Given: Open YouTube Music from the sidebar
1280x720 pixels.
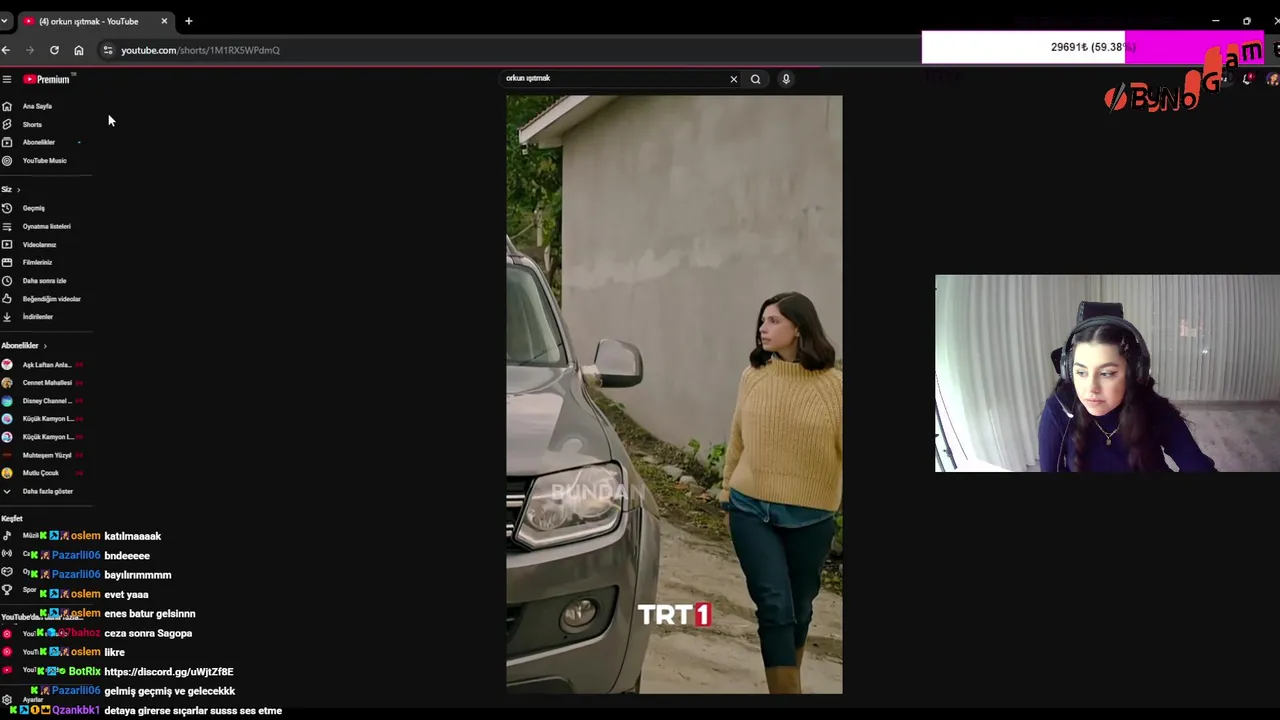Looking at the screenshot, I should point(44,160).
